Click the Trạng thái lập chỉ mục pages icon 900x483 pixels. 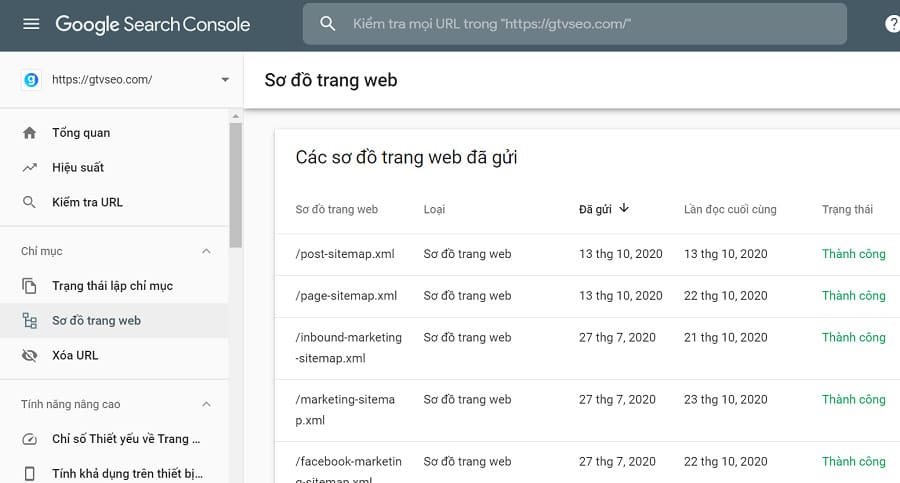29,286
